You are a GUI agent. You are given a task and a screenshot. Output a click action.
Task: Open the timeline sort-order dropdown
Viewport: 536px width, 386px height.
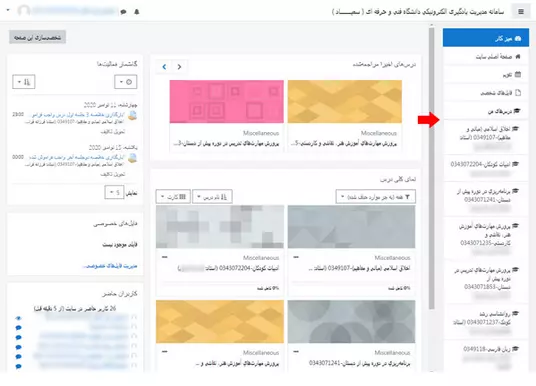coord(24,82)
